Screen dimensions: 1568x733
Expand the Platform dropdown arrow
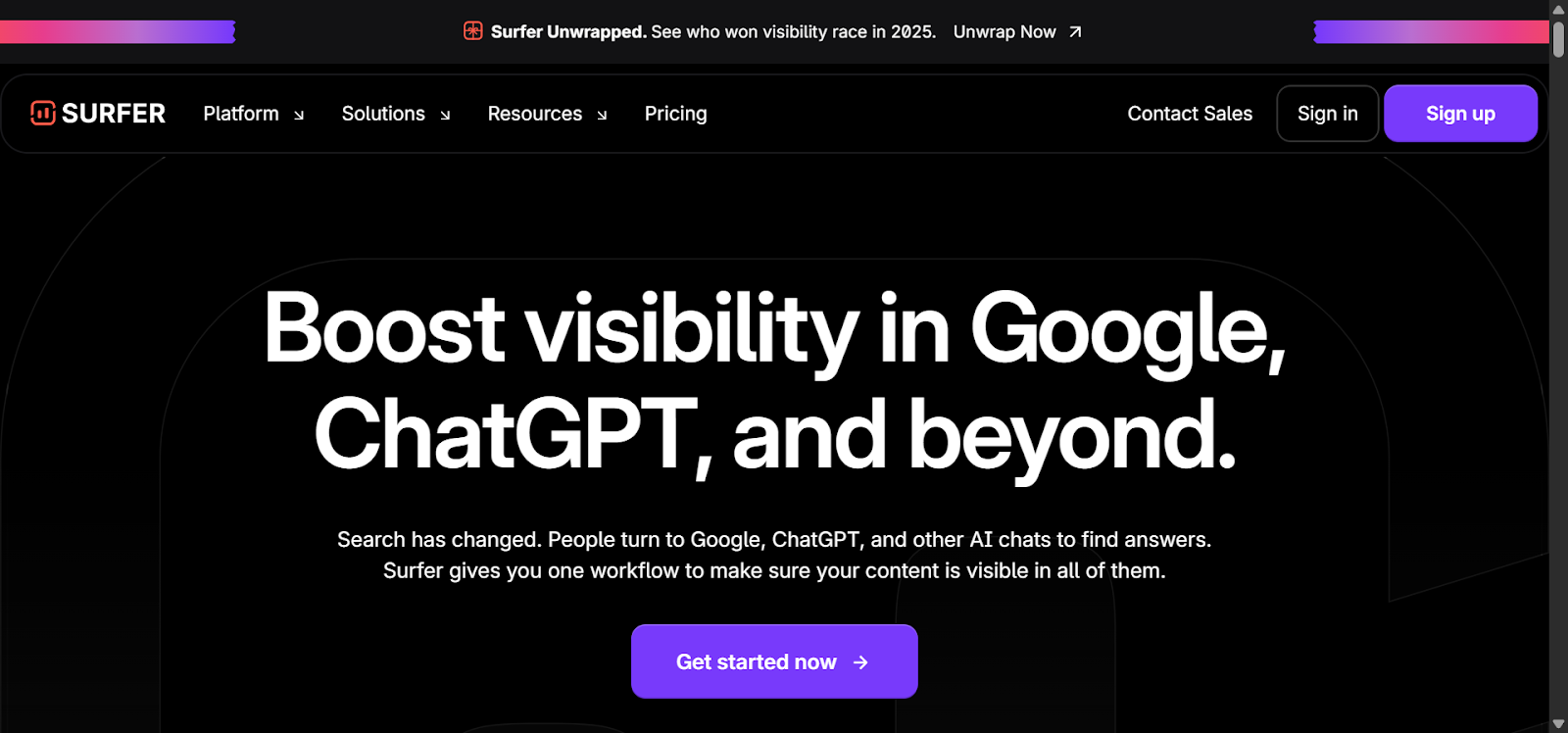[299, 115]
